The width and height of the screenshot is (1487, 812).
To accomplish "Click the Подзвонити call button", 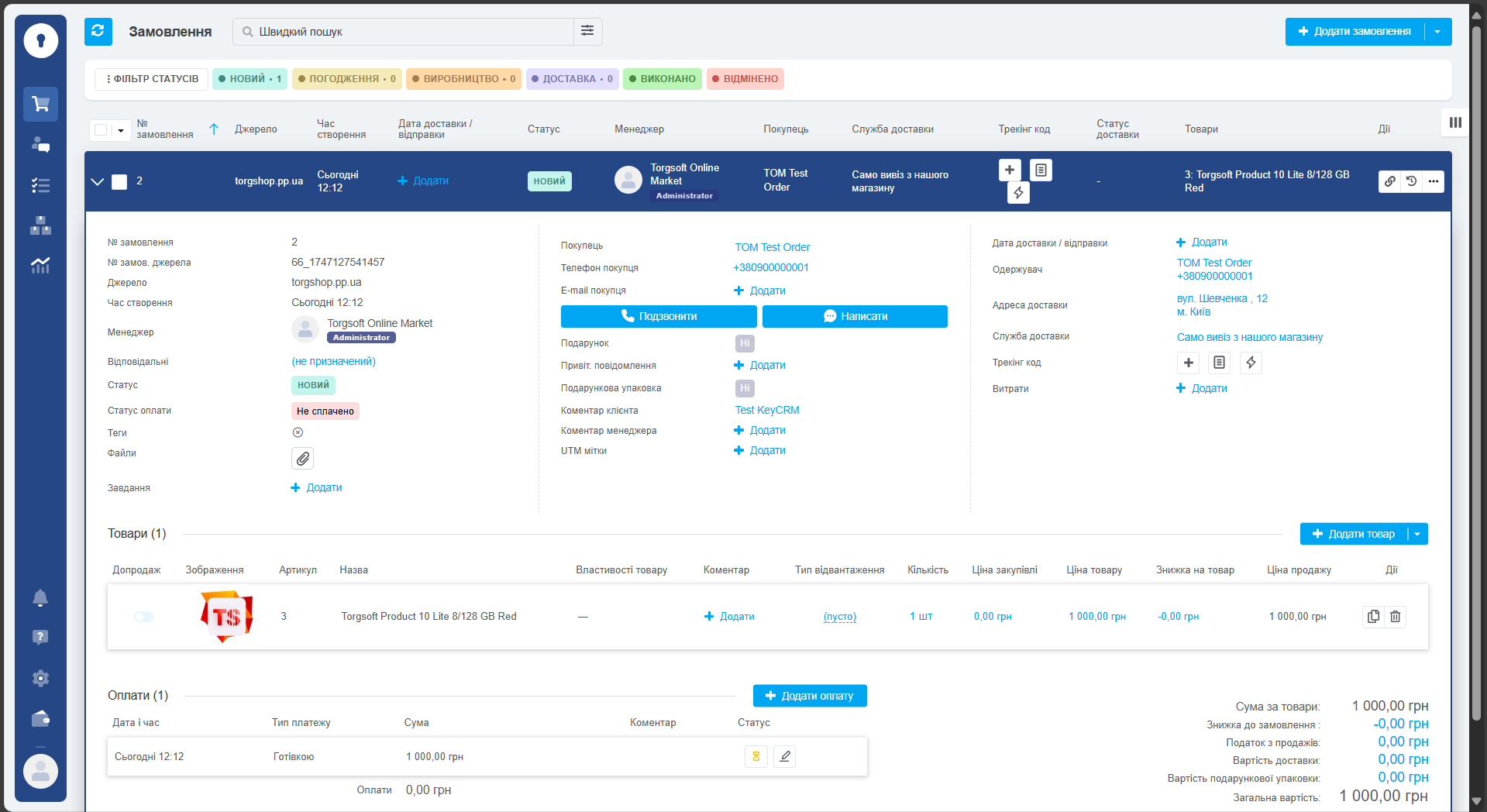I will (659, 316).
